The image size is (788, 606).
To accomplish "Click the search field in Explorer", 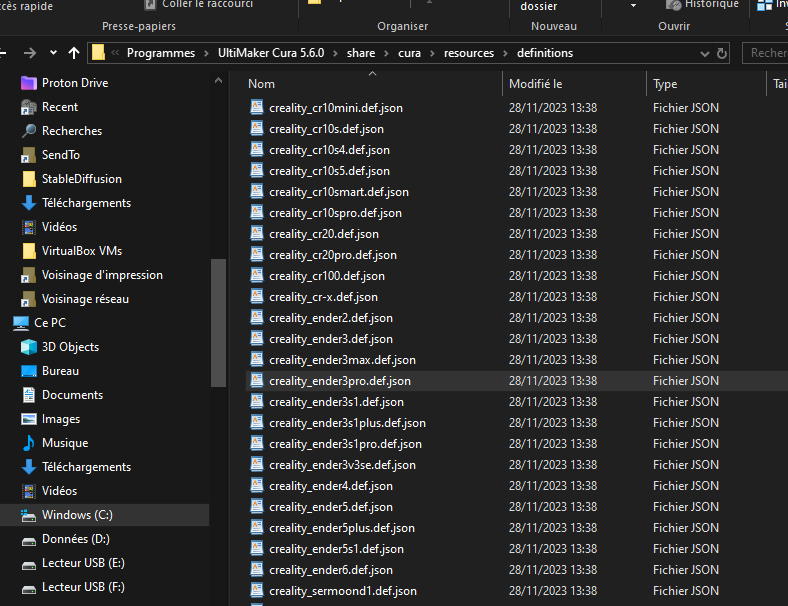I will (x=765, y=53).
